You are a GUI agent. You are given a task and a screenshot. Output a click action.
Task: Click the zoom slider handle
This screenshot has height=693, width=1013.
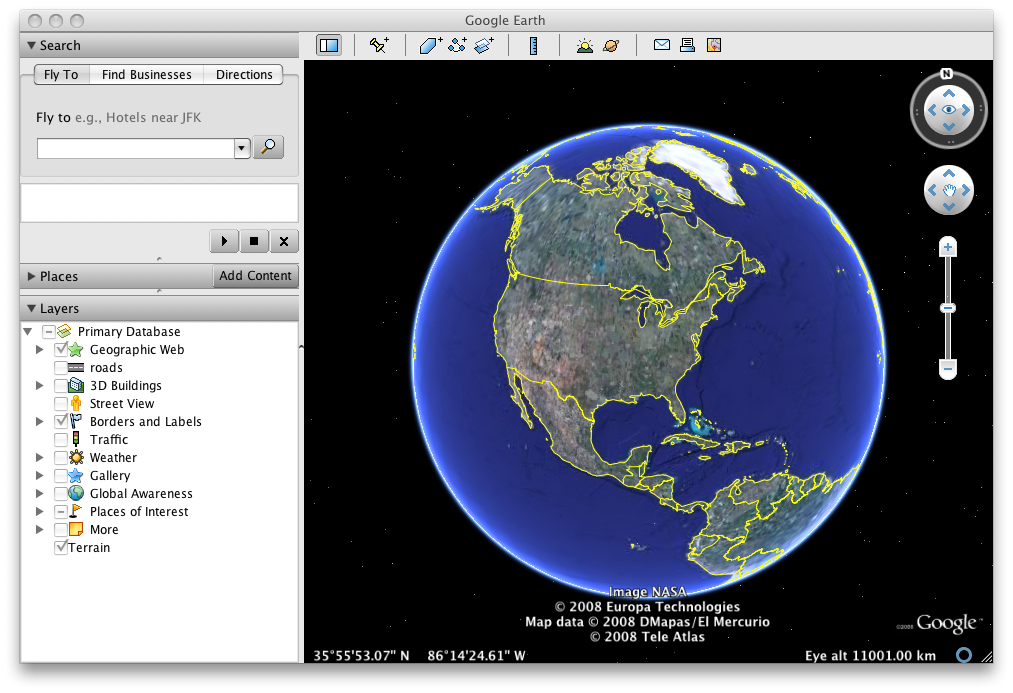pos(948,308)
